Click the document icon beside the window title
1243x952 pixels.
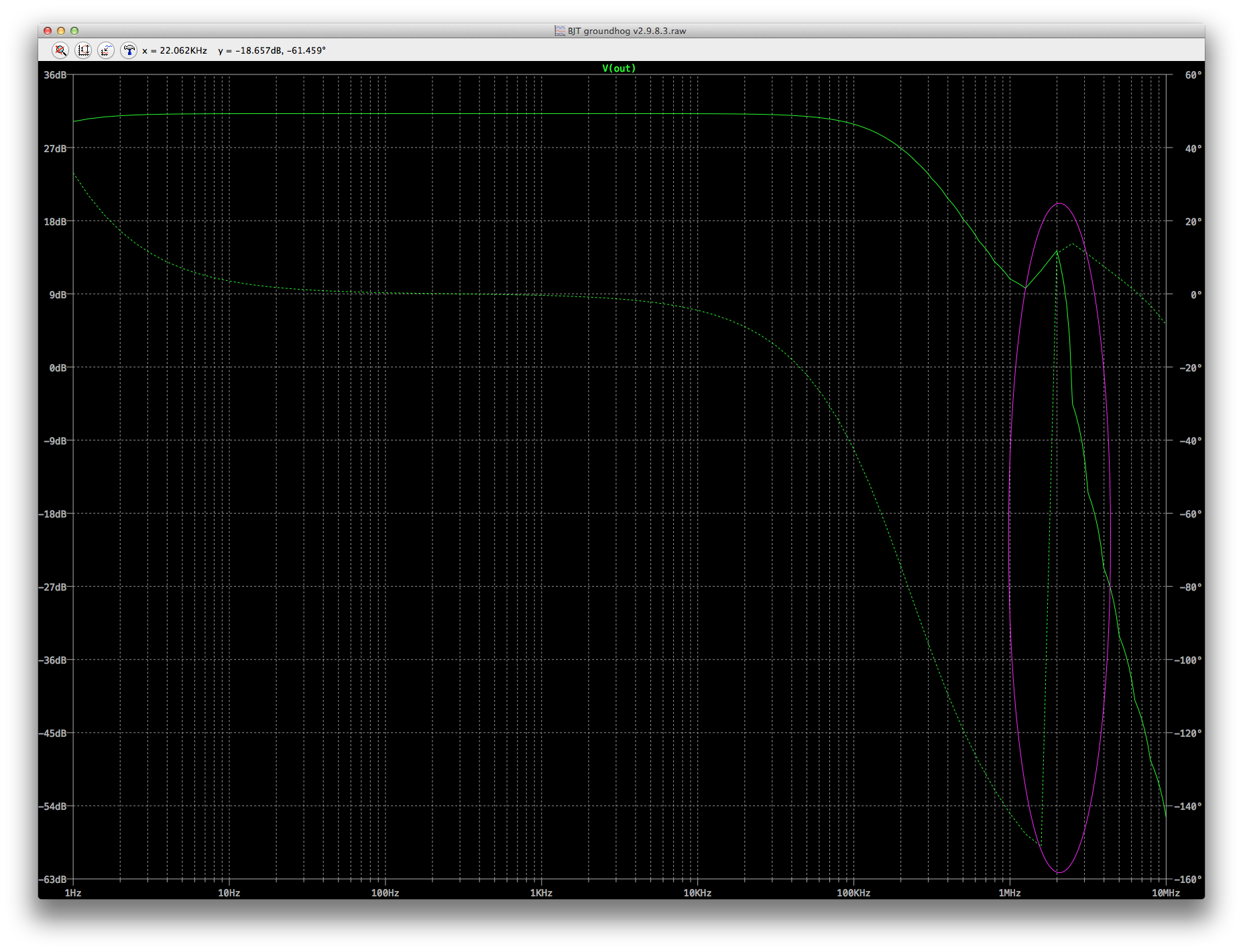(560, 31)
